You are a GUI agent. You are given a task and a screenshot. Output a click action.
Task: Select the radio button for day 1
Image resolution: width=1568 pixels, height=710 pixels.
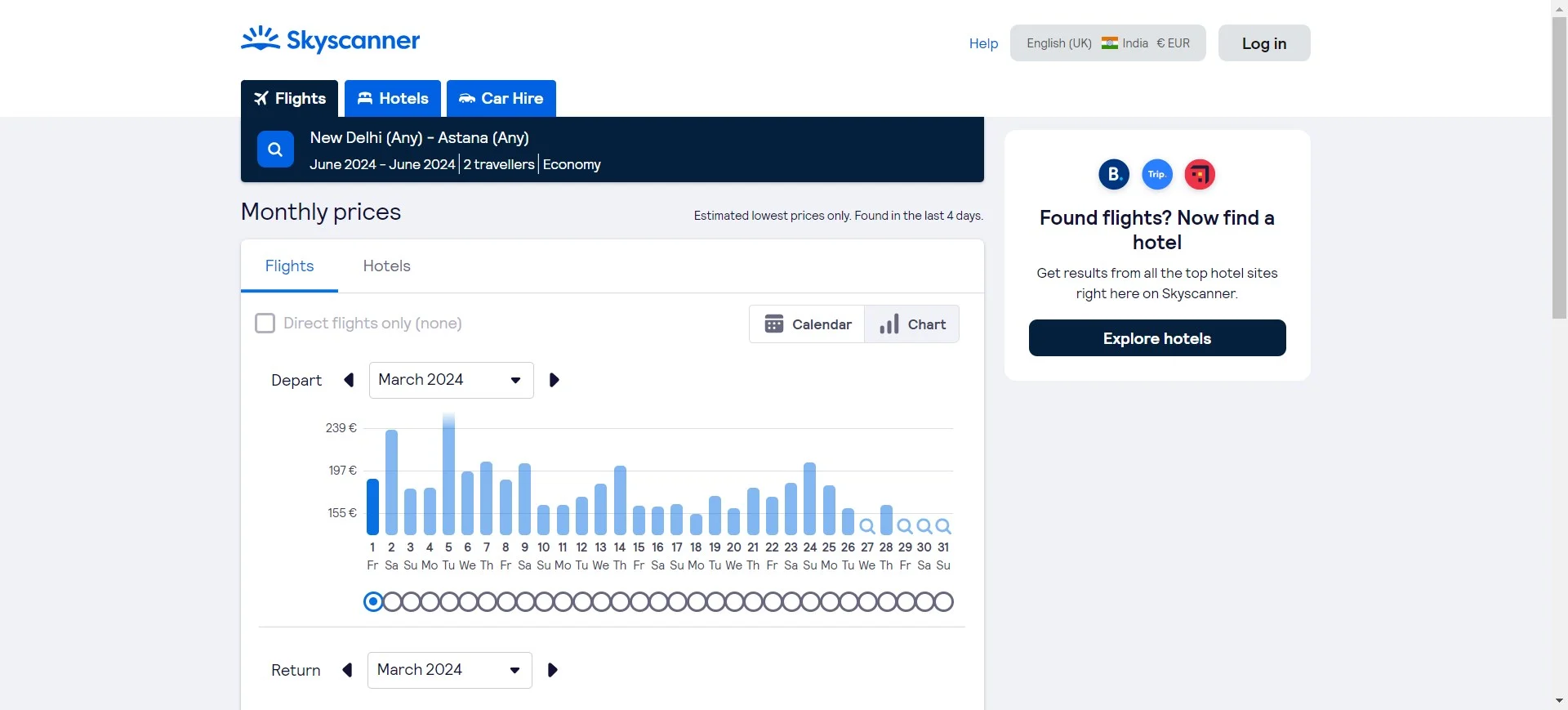coord(373,602)
